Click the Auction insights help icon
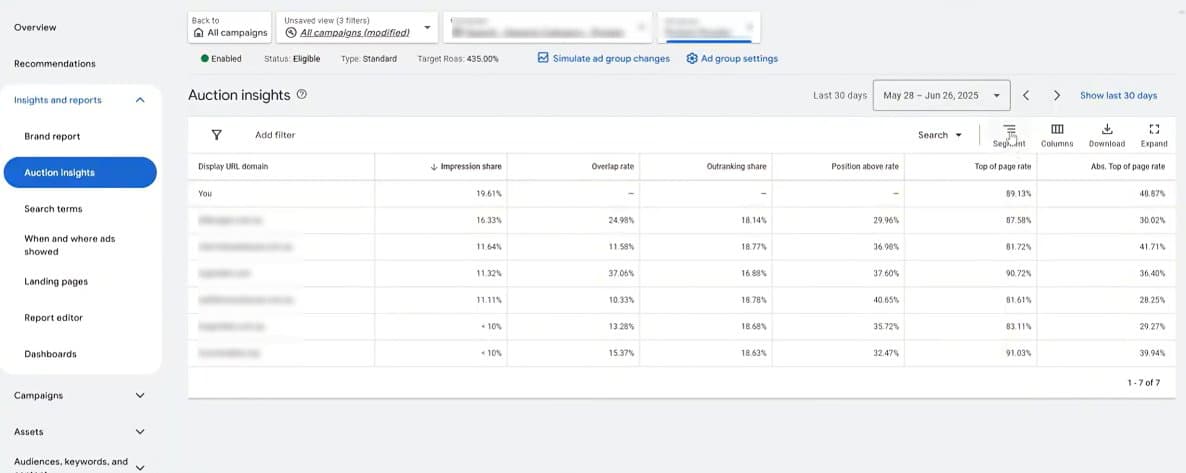The height and width of the screenshot is (473, 1186). [x=302, y=95]
